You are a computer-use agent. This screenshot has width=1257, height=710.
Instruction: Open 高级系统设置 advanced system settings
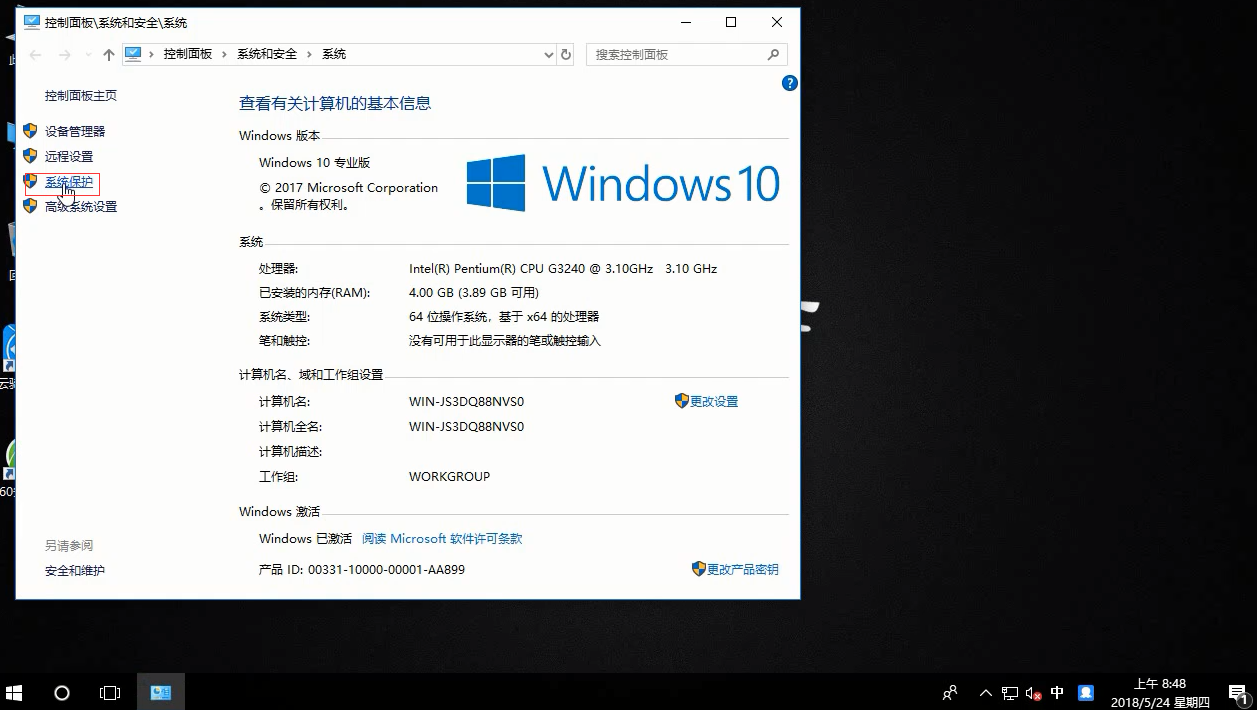click(x=81, y=207)
